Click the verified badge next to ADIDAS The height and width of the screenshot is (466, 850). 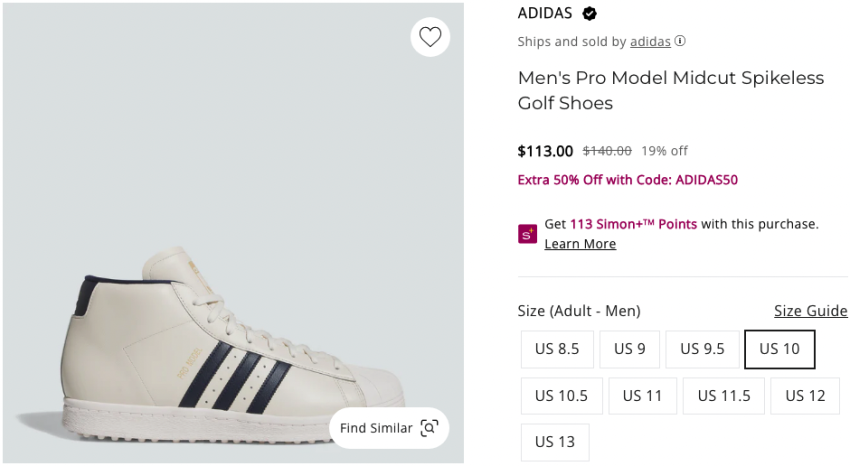(590, 14)
